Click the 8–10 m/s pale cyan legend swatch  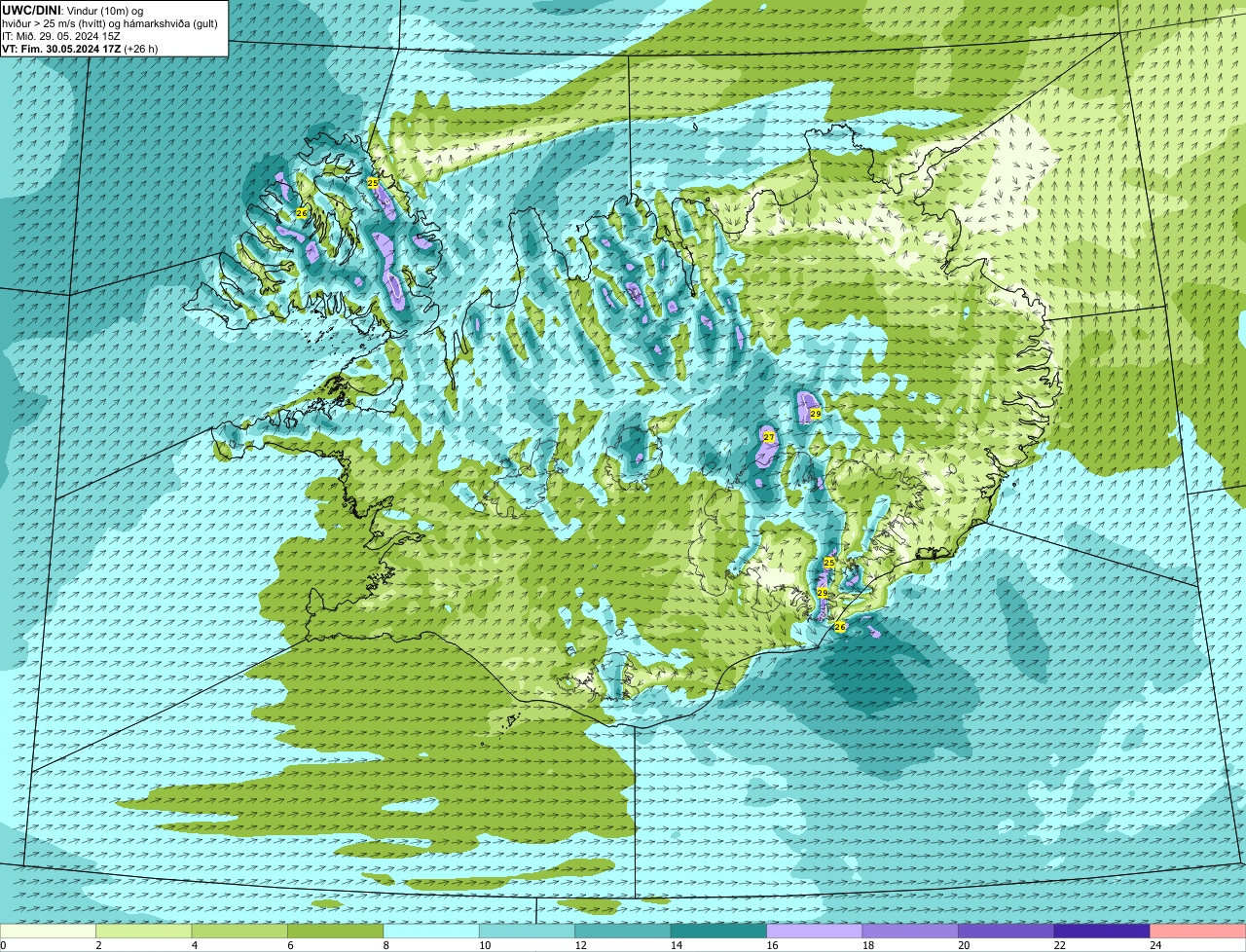click(x=431, y=932)
